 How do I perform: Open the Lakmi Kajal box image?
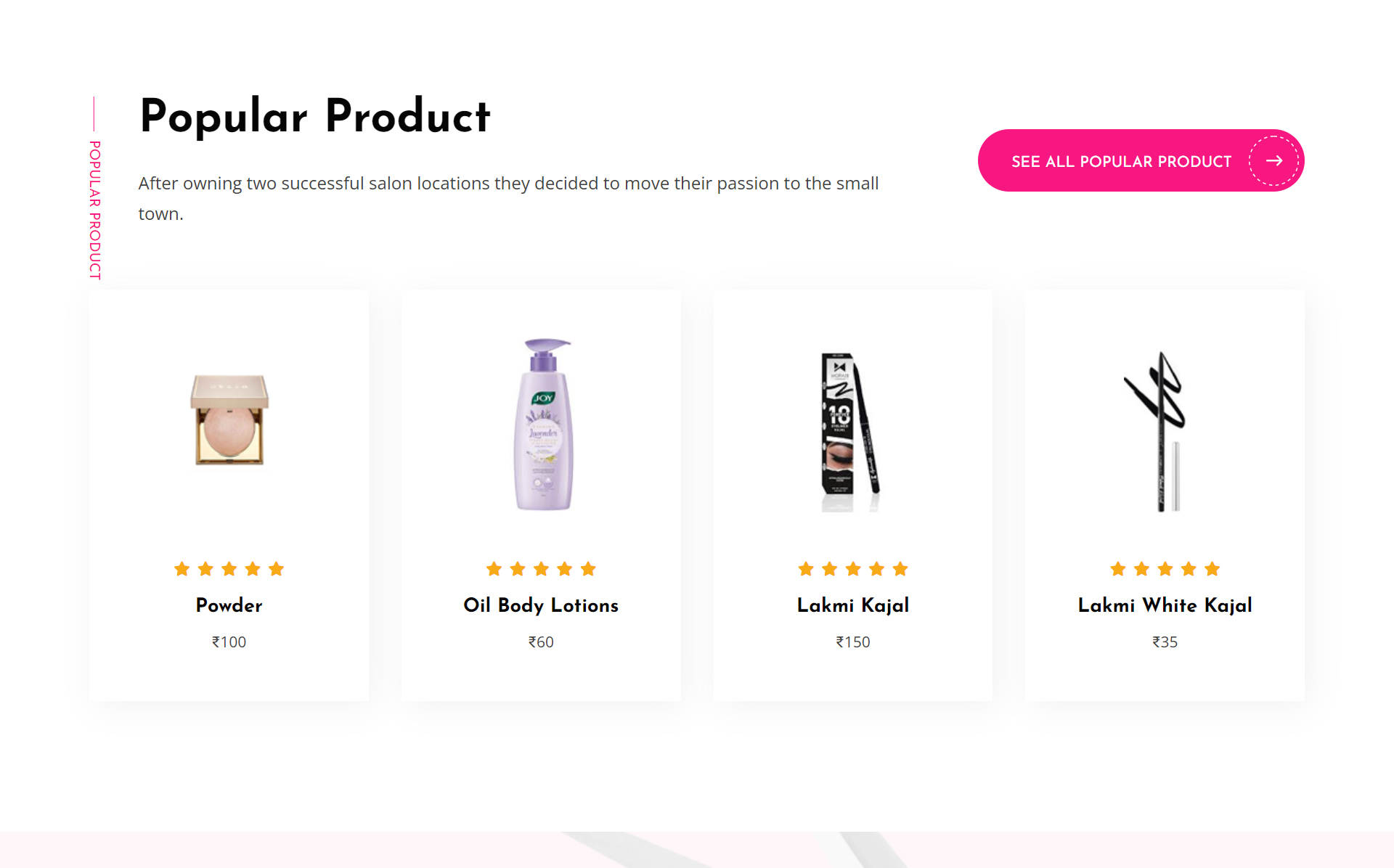(850, 432)
